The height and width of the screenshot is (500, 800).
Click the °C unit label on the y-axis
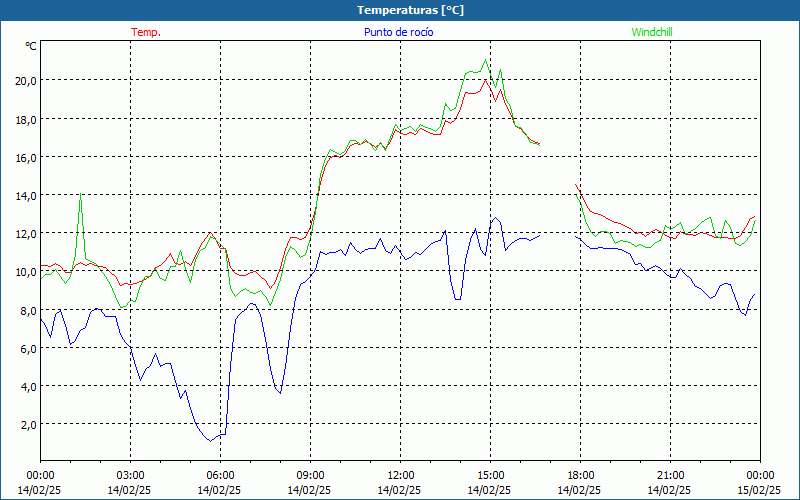31,46
